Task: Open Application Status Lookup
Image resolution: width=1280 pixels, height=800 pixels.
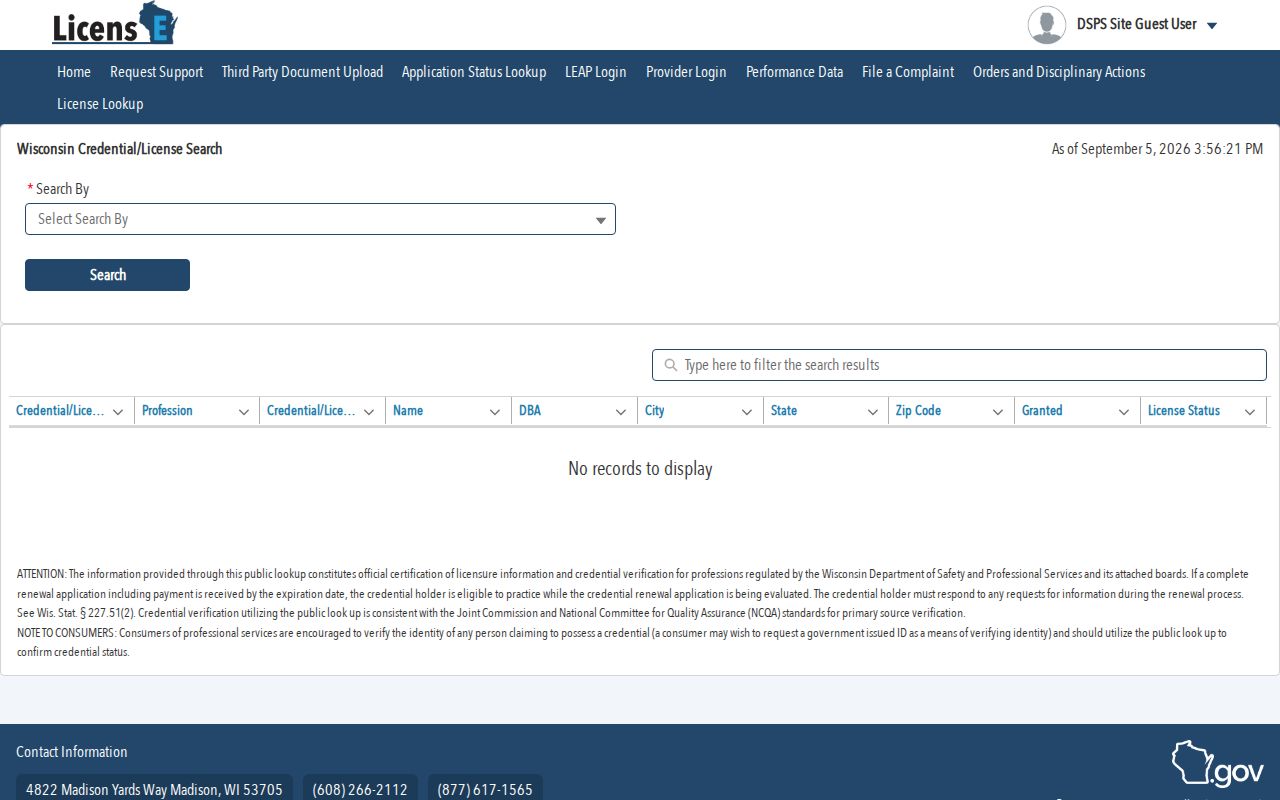Action: [x=474, y=72]
